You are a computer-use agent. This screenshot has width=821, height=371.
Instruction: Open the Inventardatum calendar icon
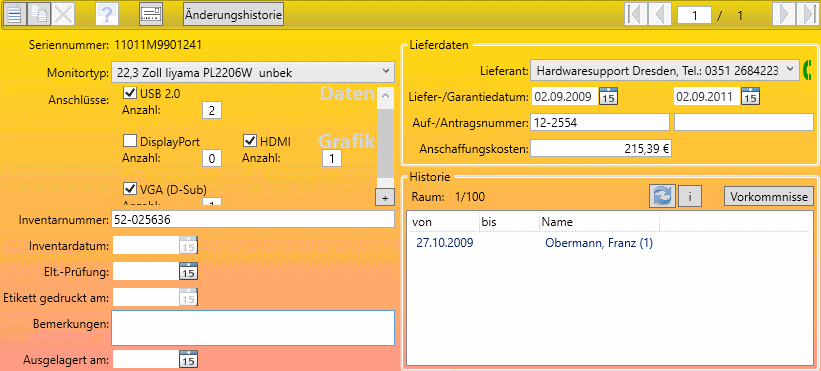coord(188,245)
